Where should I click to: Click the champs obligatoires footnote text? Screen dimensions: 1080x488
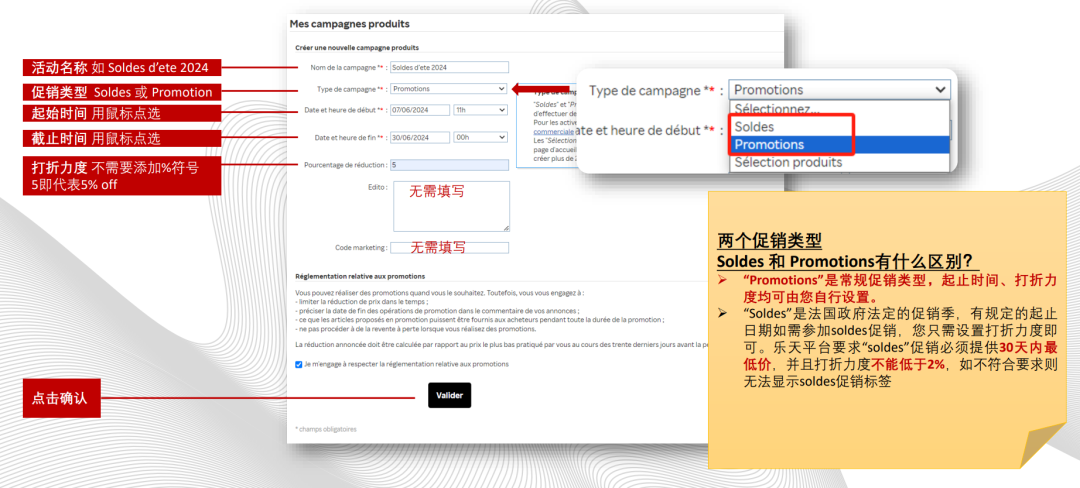pos(326,429)
